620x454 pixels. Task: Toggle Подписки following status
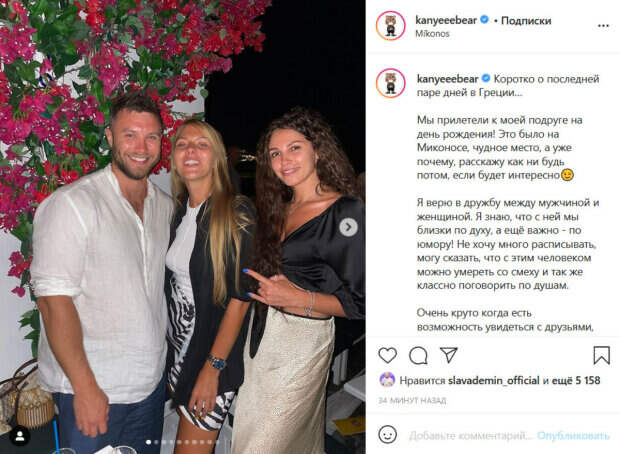(526, 21)
